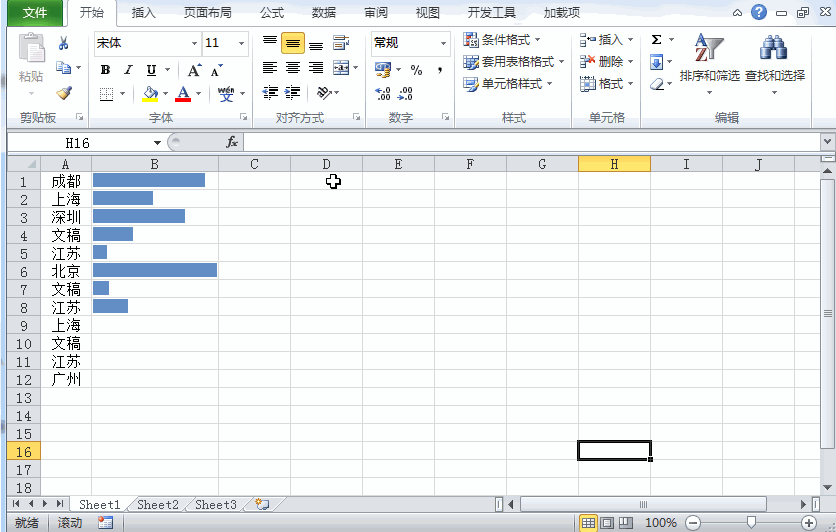Screen dimensions: 836x532
Task: Toggle Bold formatting
Action: tap(106, 70)
